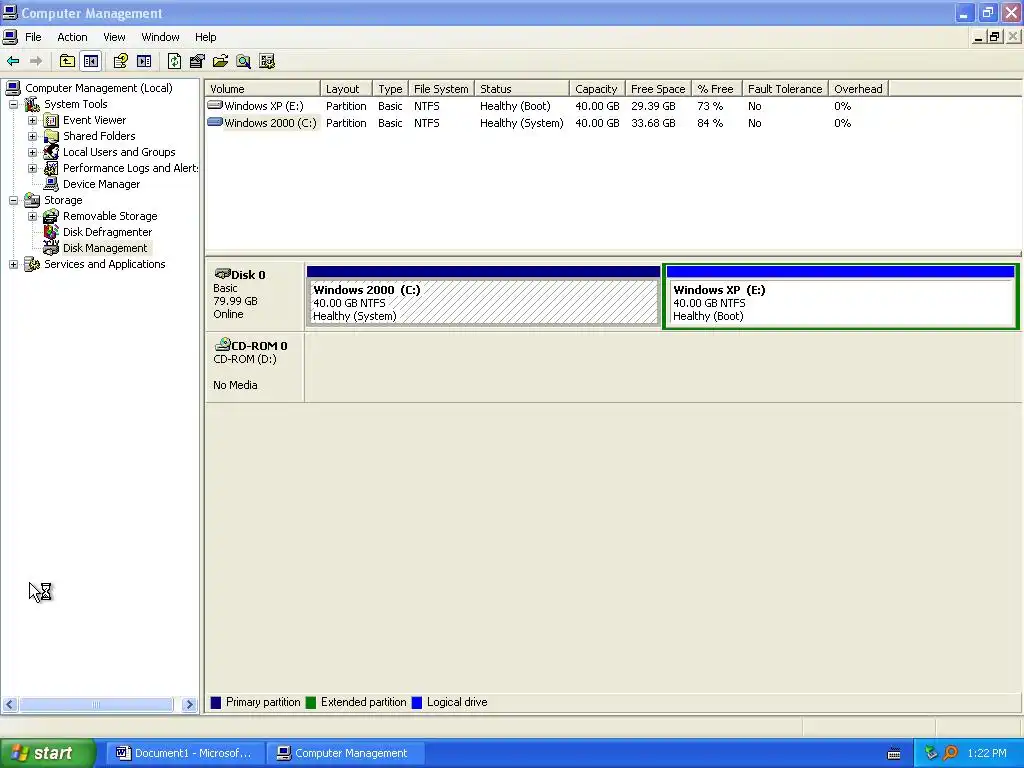Click the Computer Management icon beside File menu

[10, 37]
